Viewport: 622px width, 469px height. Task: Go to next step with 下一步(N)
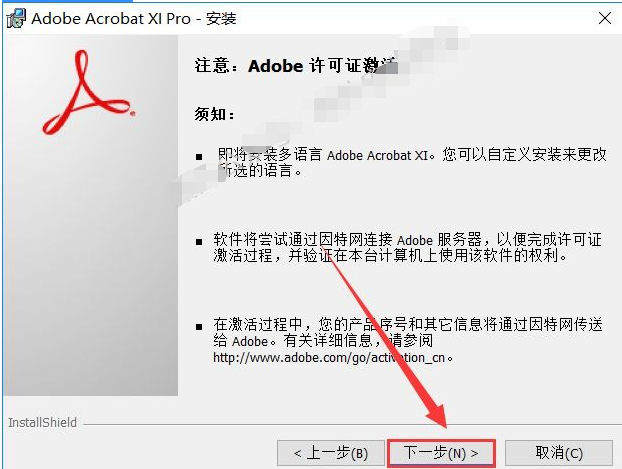pyautogui.click(x=441, y=453)
